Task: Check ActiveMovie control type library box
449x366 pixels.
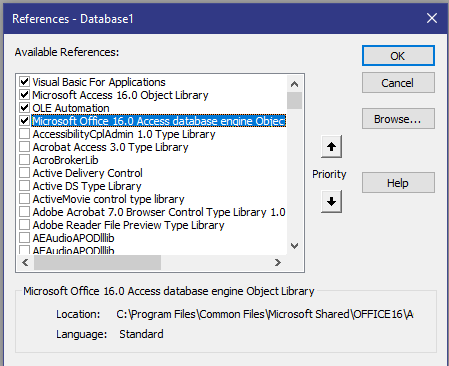Action: coord(24,199)
